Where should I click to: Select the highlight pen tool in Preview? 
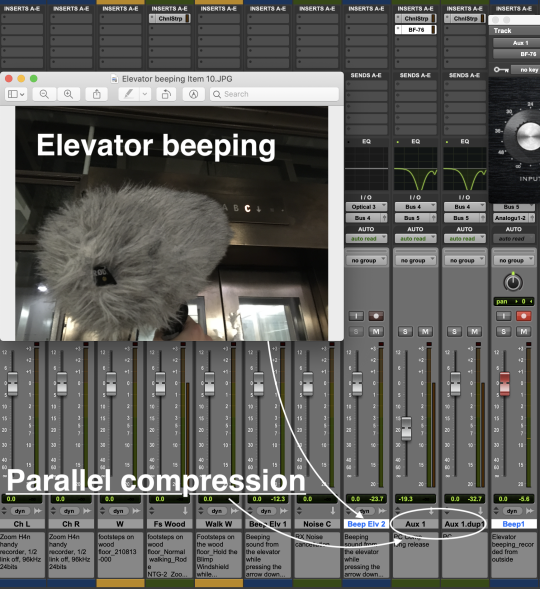(129, 94)
